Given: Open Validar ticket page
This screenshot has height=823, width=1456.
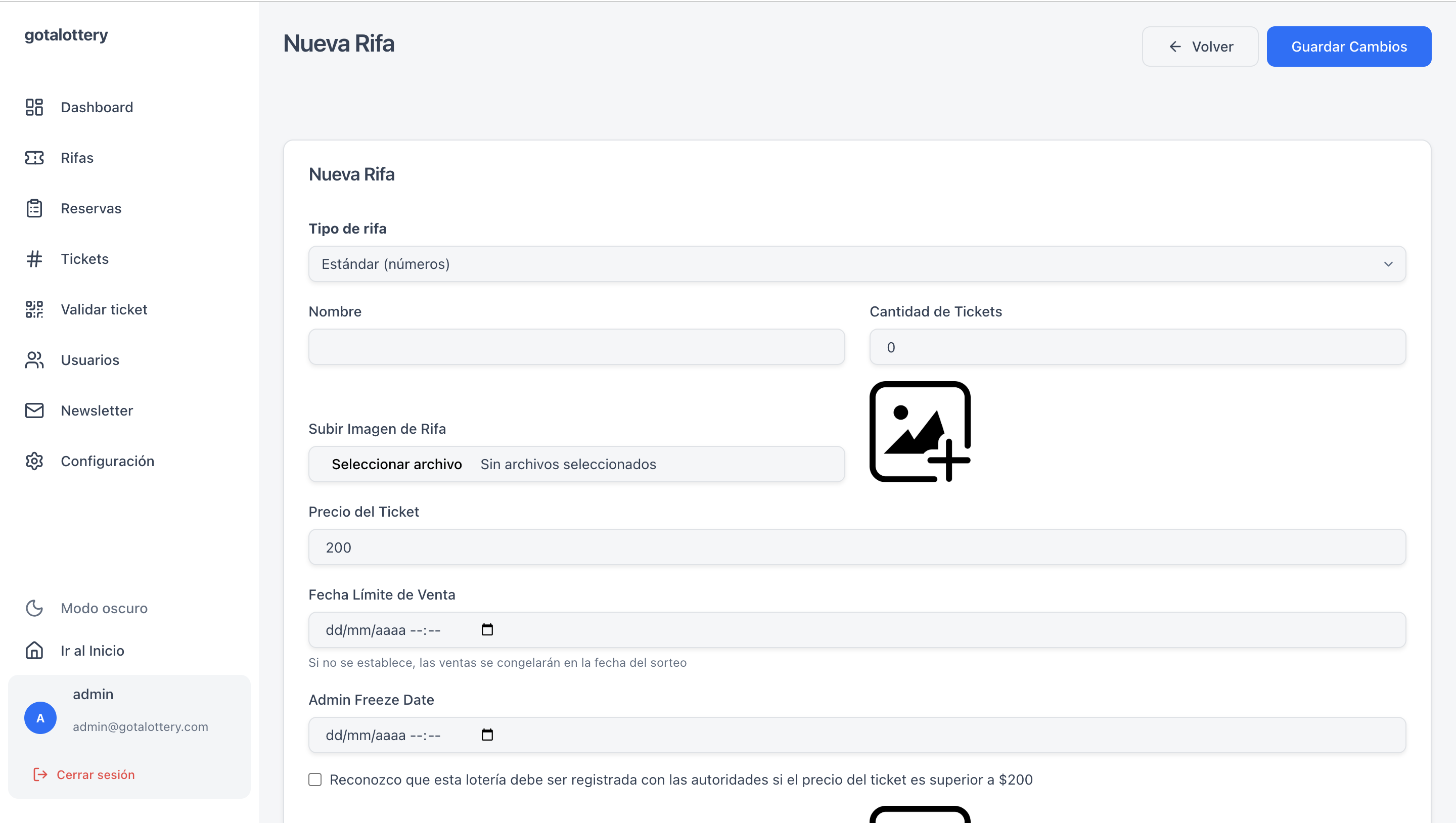Looking at the screenshot, I should click(104, 309).
